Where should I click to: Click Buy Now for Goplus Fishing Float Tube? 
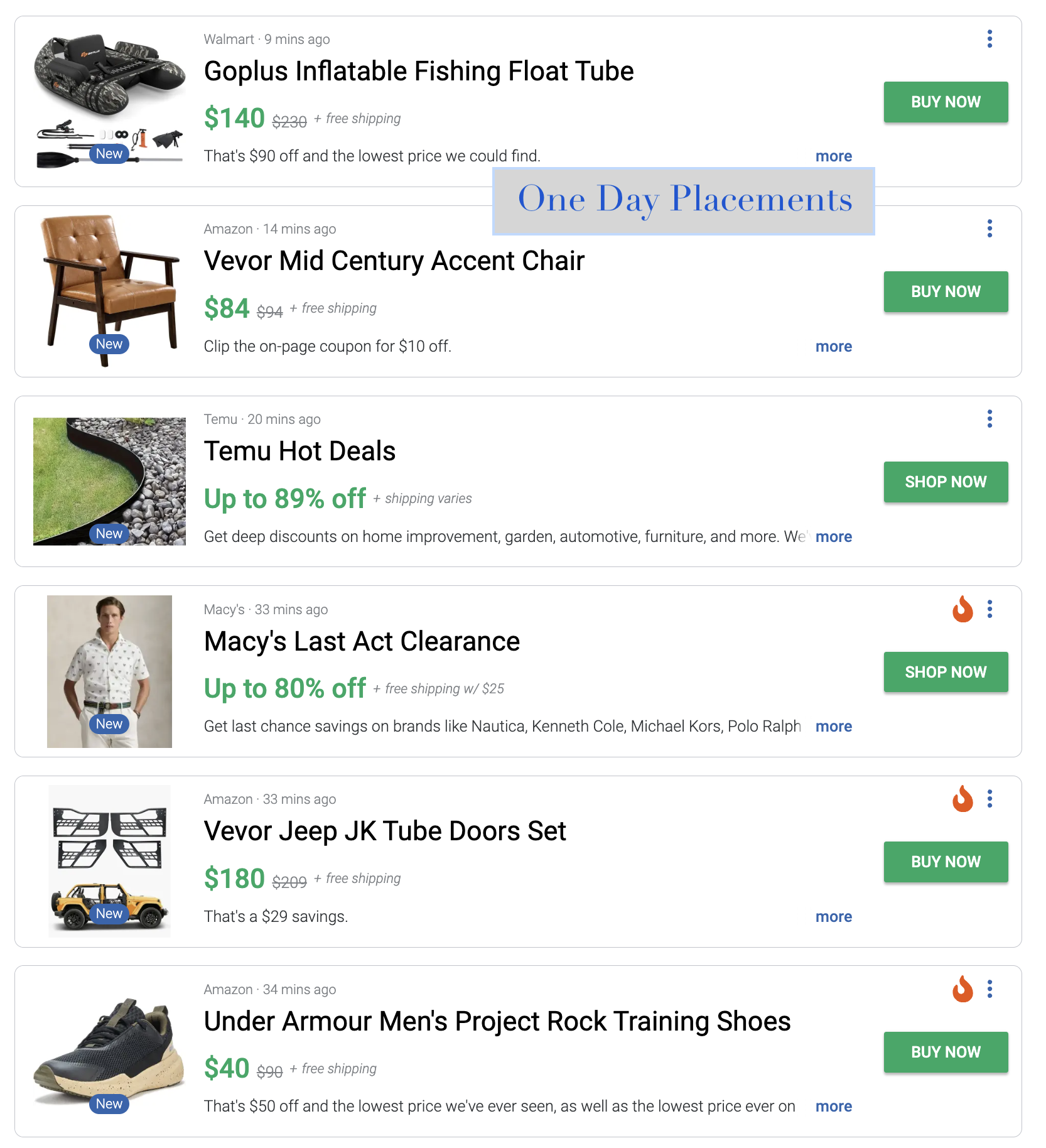pos(945,102)
